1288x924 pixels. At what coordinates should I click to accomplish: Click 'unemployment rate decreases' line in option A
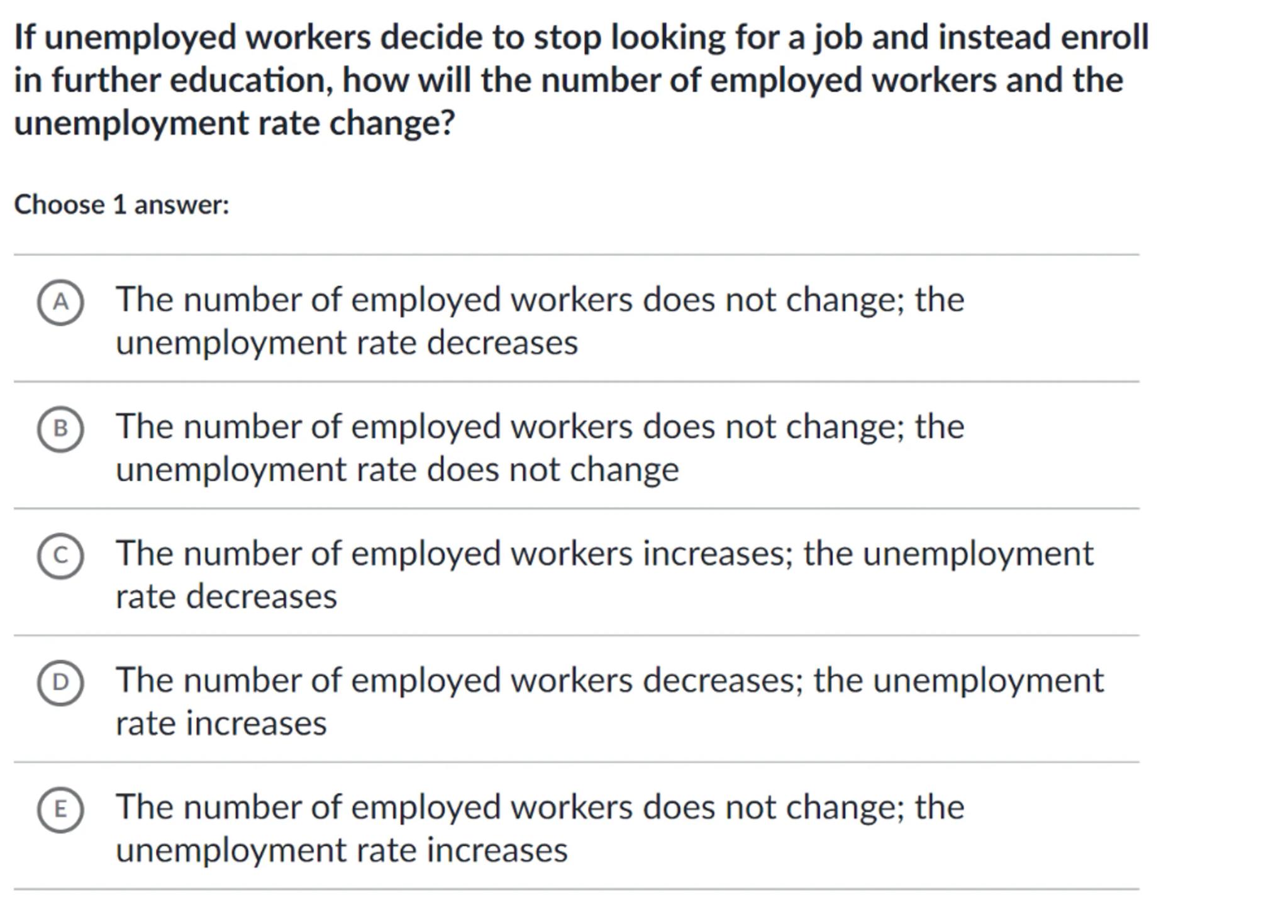[347, 343]
